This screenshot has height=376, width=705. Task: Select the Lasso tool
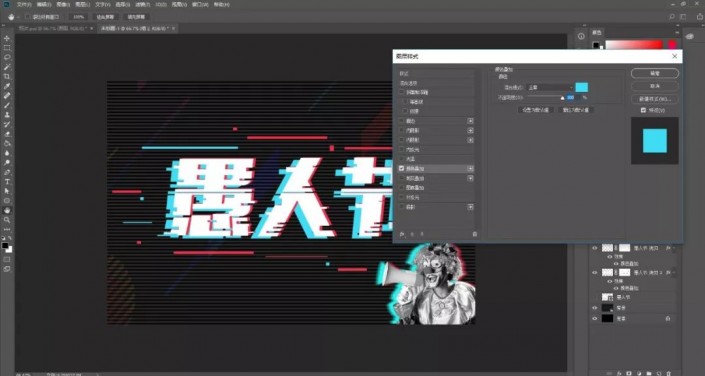7,58
